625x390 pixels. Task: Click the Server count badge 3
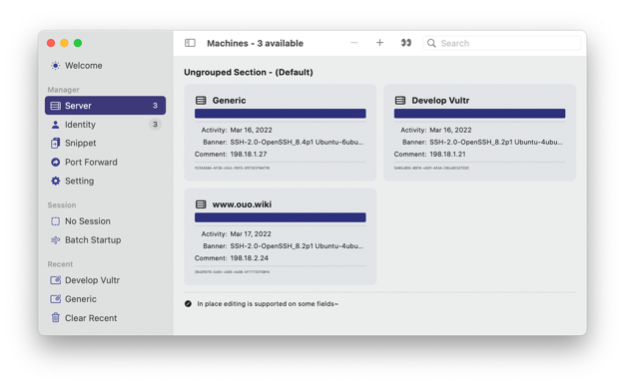point(155,106)
